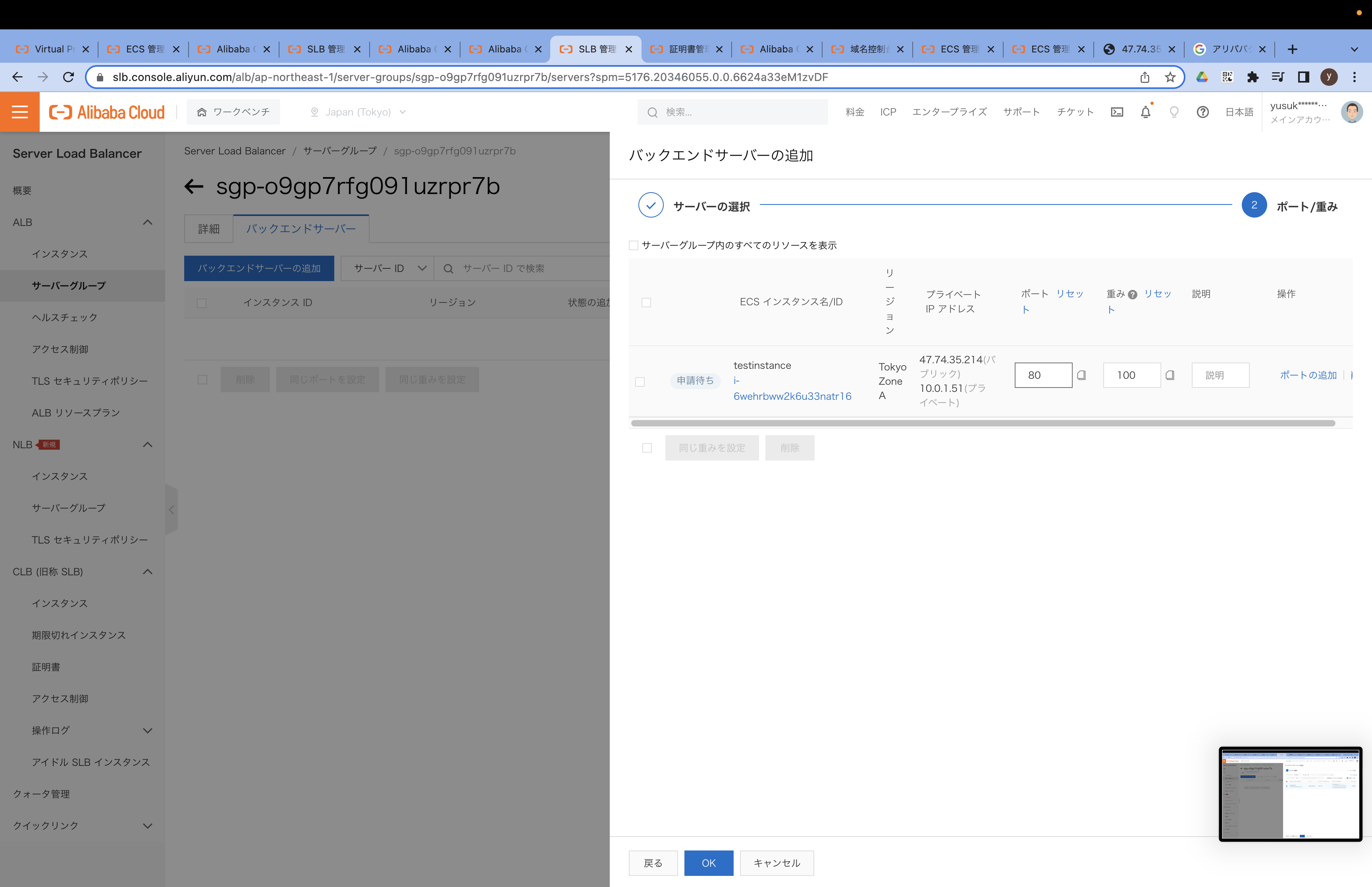Click the user avatar for yusuk account

click(x=1352, y=112)
